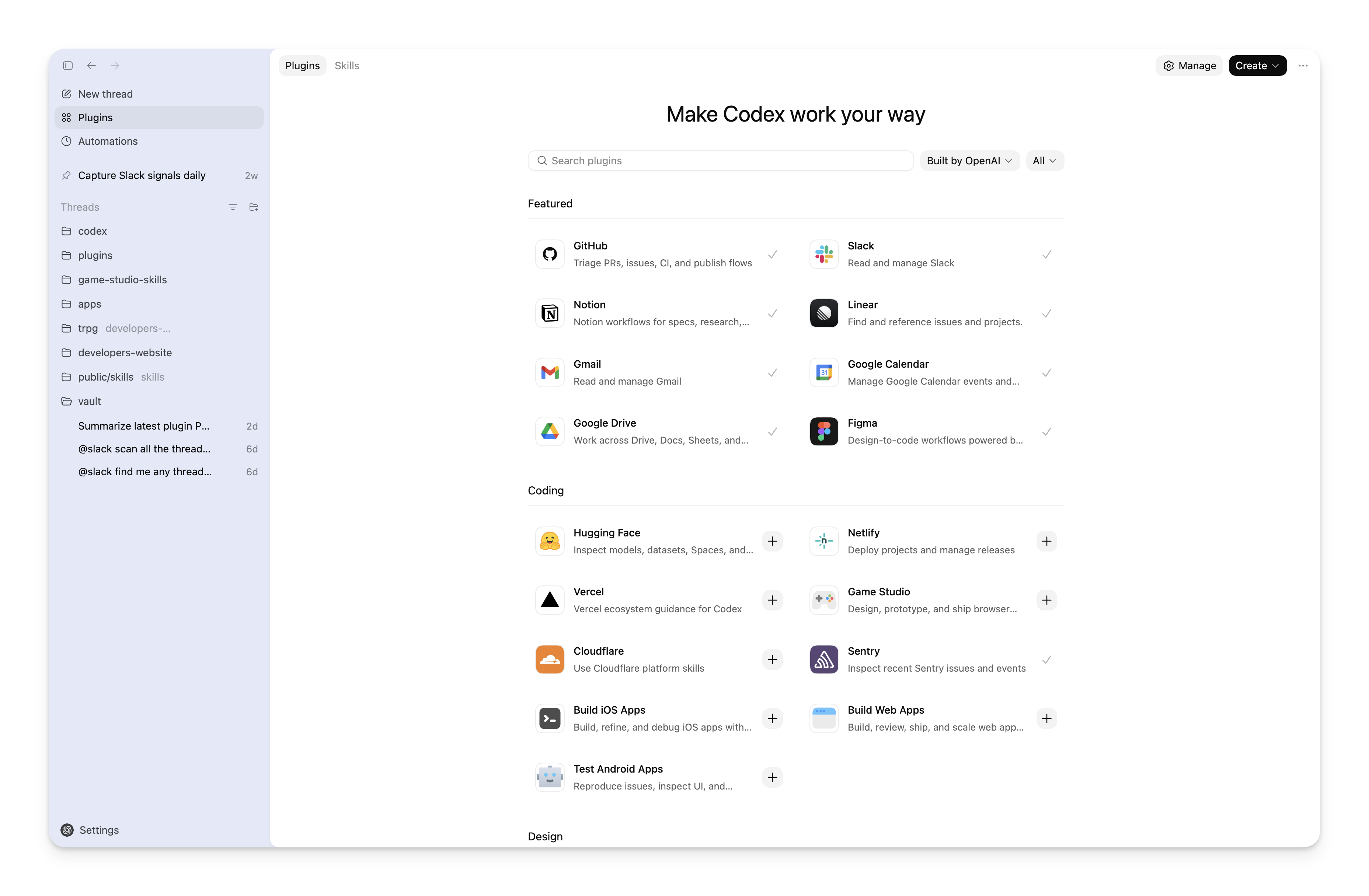This screenshot has height=896, width=1369.
Task: Toggle the Sentry plugin checkmark
Action: 1046,659
